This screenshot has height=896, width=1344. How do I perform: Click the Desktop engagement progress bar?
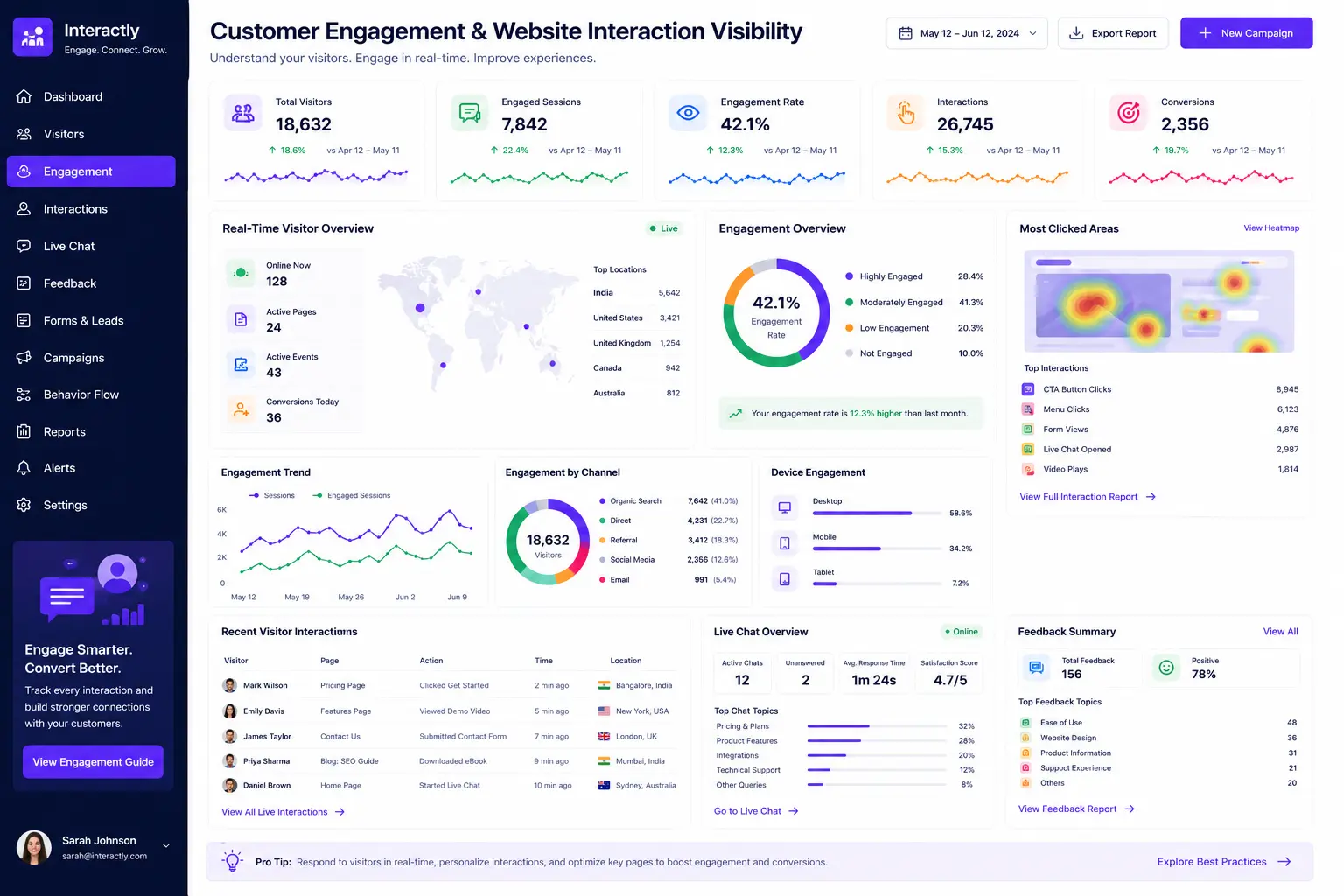click(x=877, y=514)
